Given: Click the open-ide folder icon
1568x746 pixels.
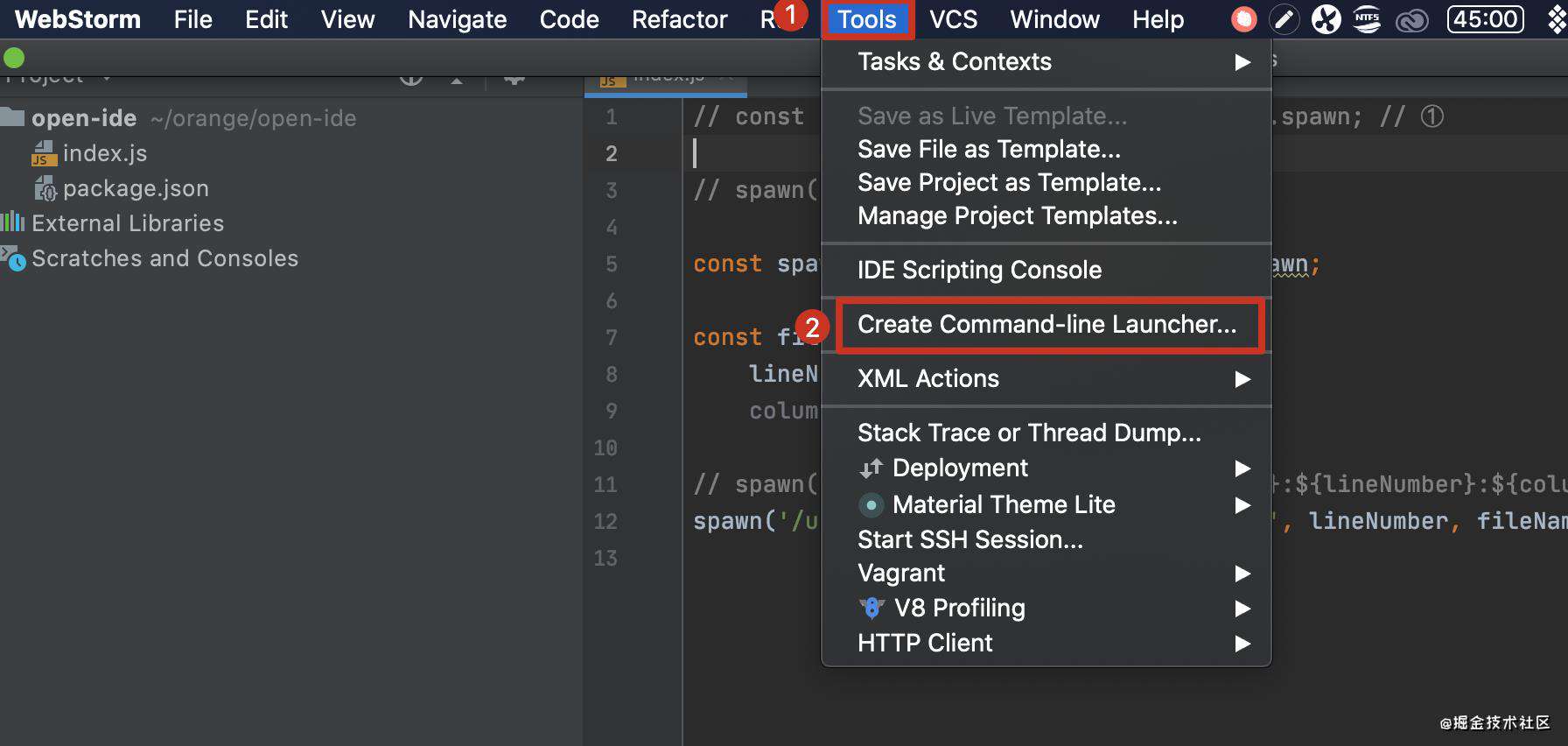Looking at the screenshot, I should click(12, 116).
